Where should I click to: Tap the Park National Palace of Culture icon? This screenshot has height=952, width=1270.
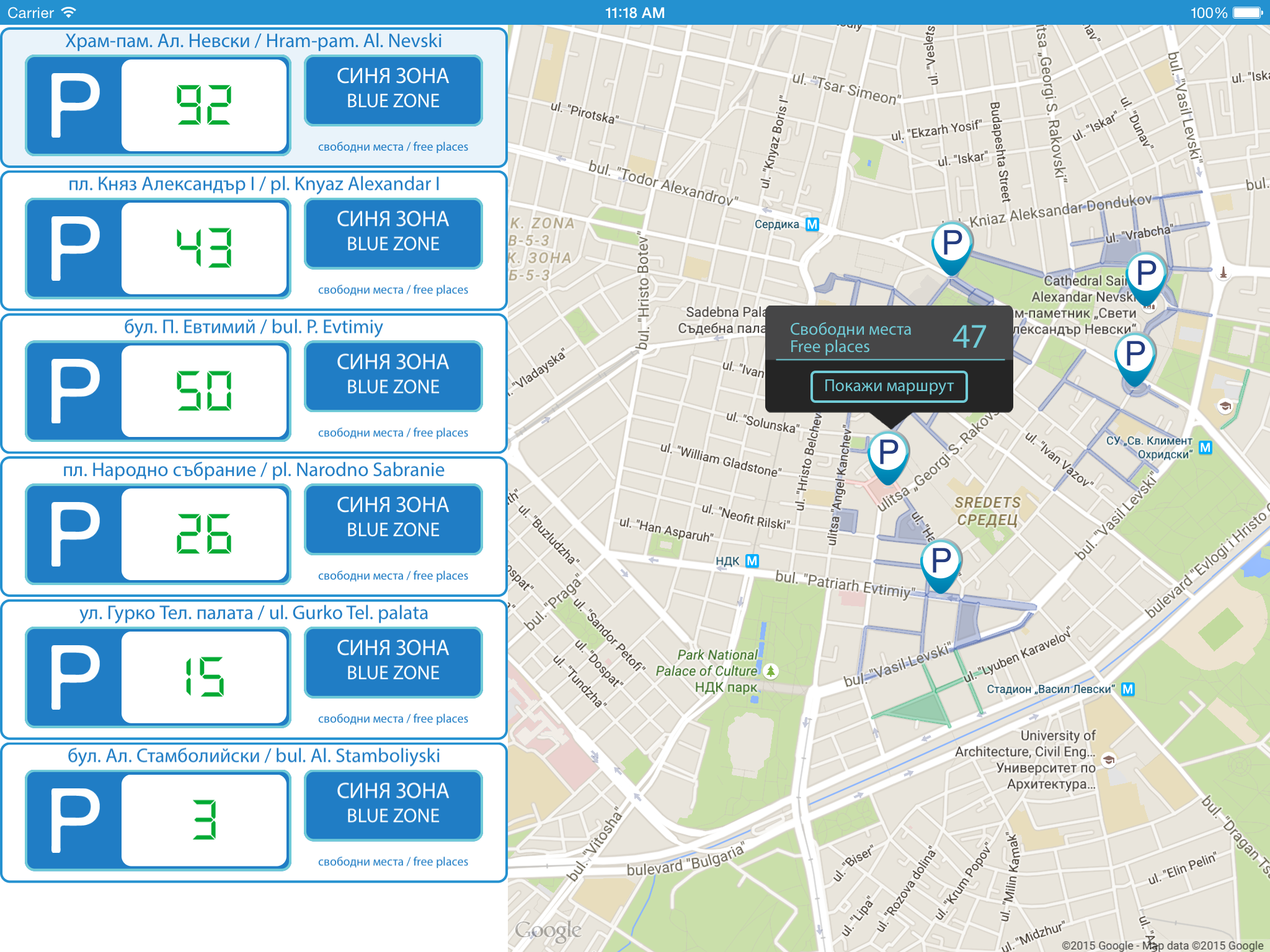[771, 671]
